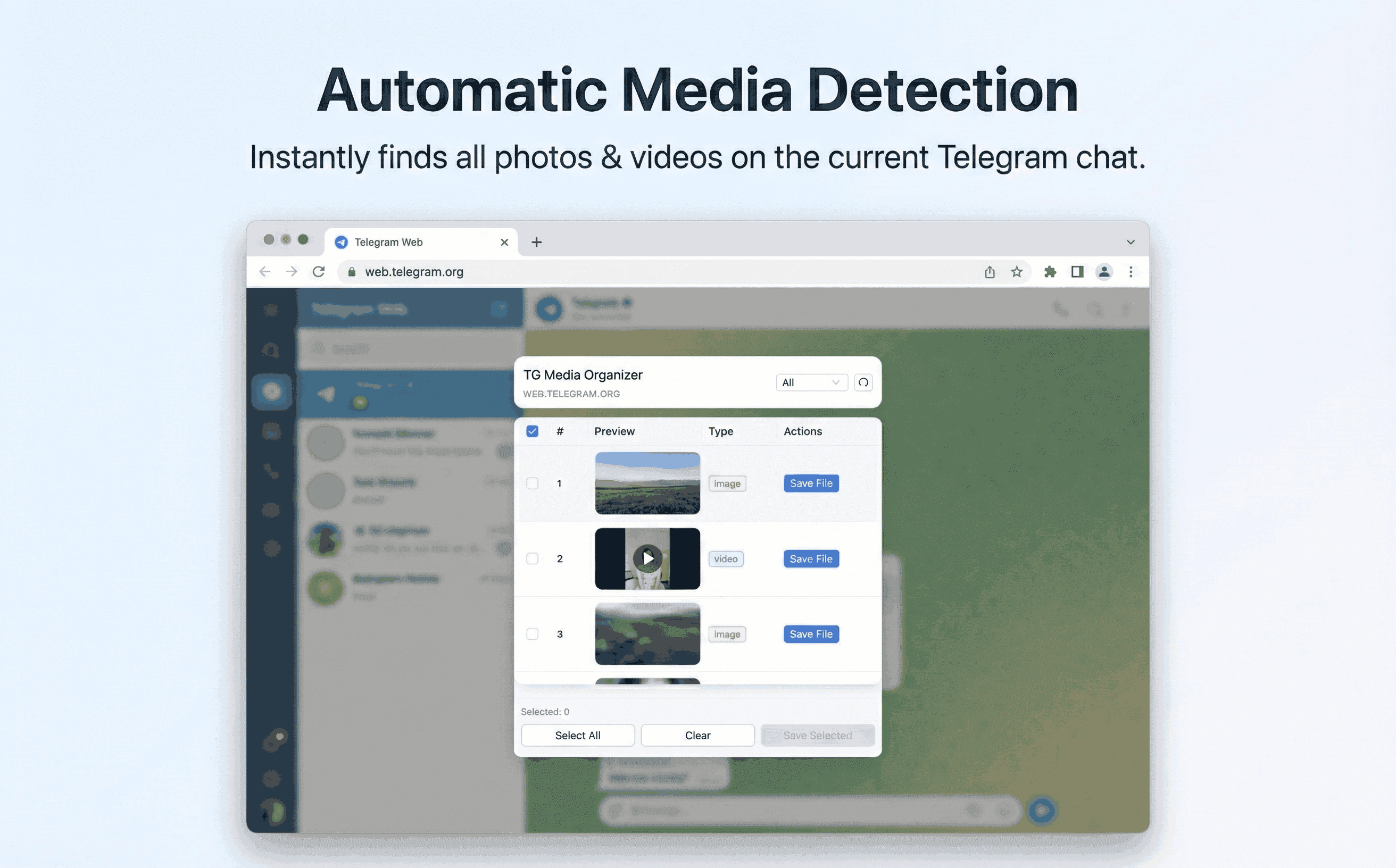The image size is (1396, 868).
Task: Enable the checkbox for the video item 2
Action: (532, 558)
